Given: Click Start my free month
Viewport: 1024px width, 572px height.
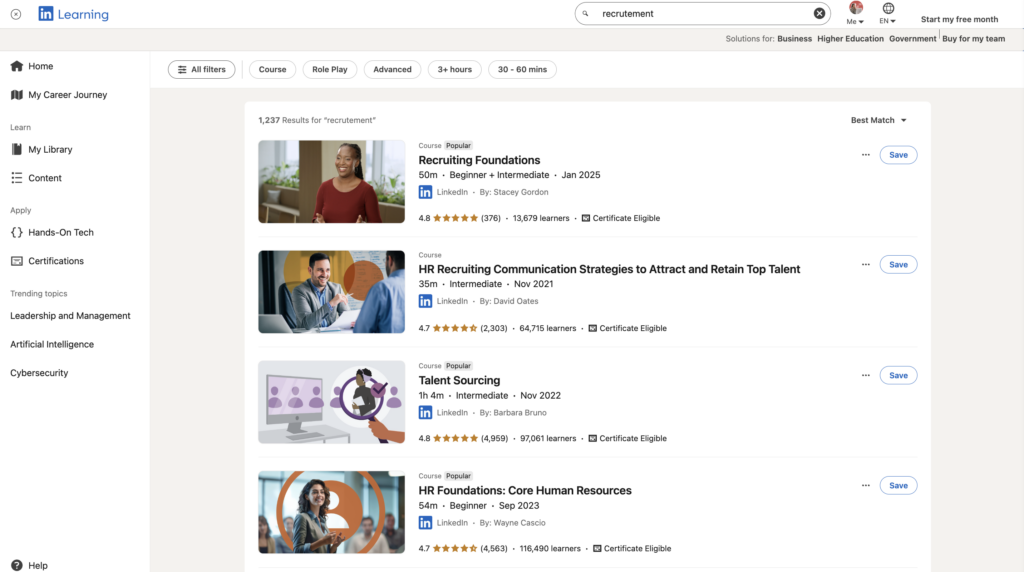Looking at the screenshot, I should point(959,19).
